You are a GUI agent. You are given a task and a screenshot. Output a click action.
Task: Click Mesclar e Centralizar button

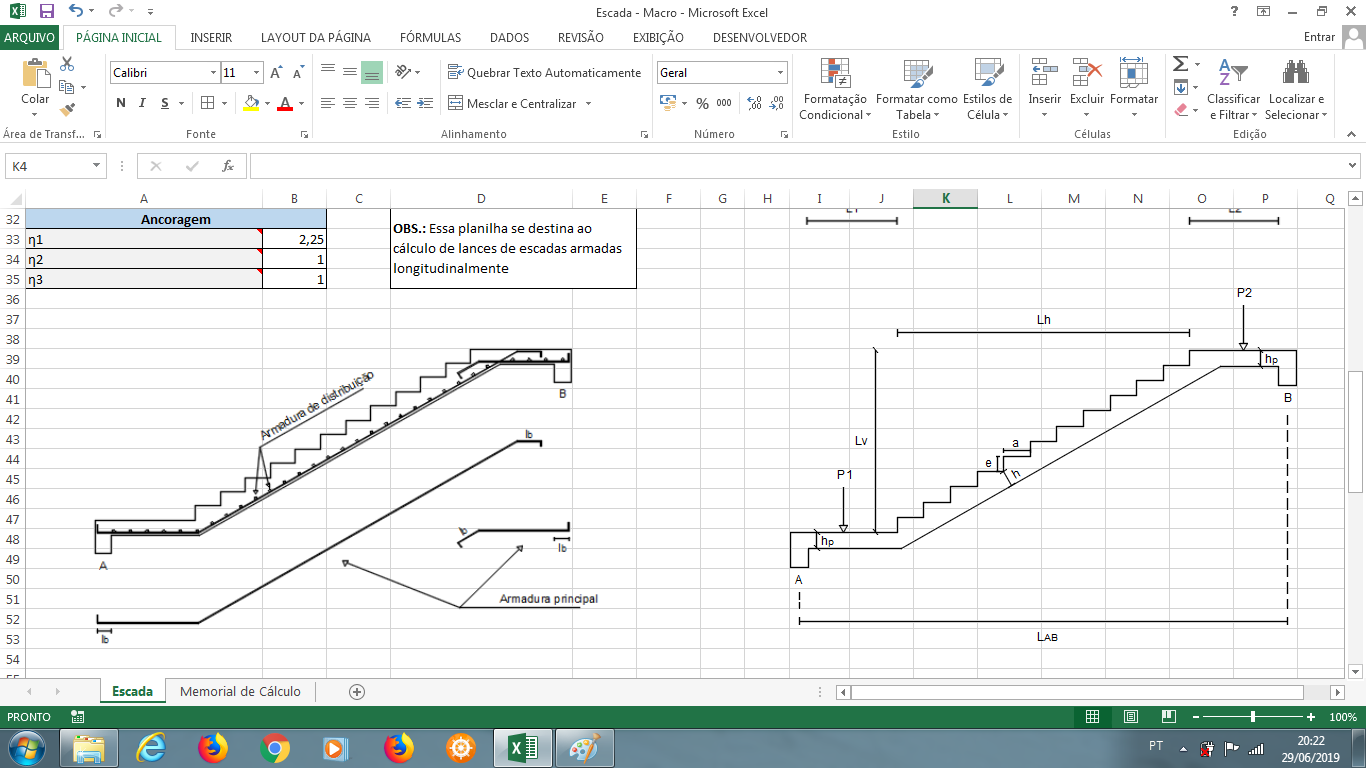click(512, 103)
